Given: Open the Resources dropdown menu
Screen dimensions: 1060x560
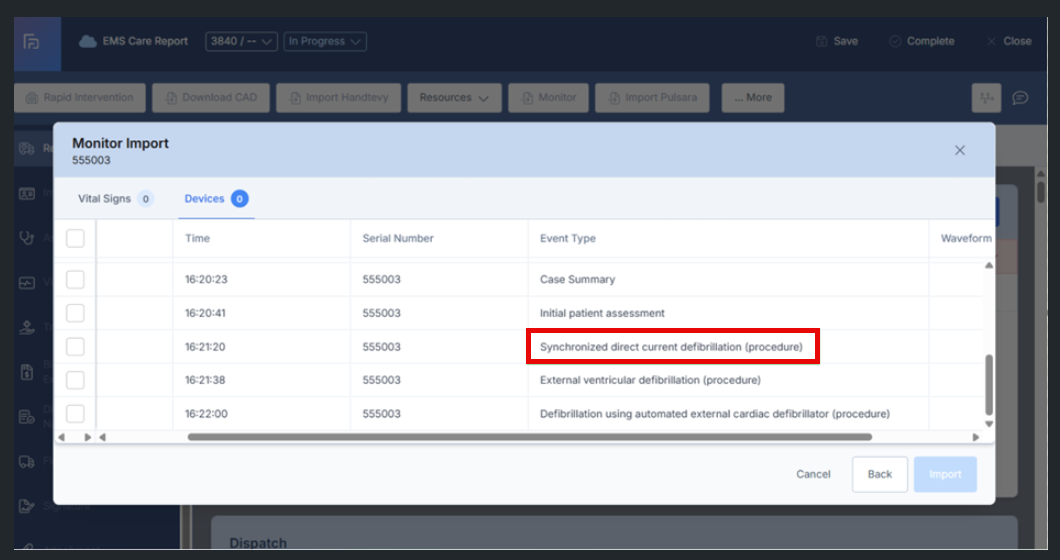Looking at the screenshot, I should (x=453, y=98).
